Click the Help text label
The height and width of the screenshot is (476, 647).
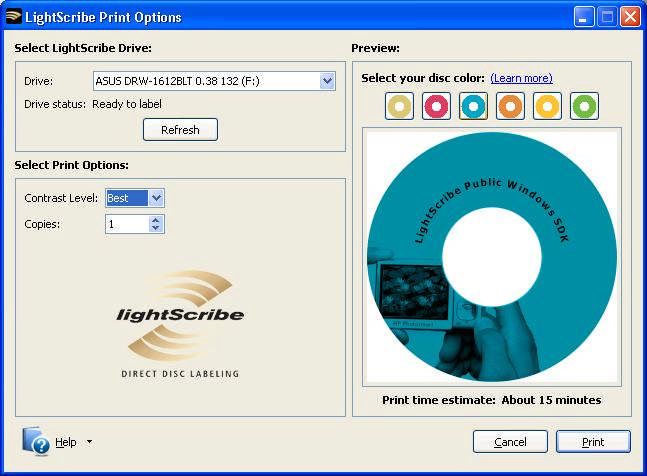point(66,442)
